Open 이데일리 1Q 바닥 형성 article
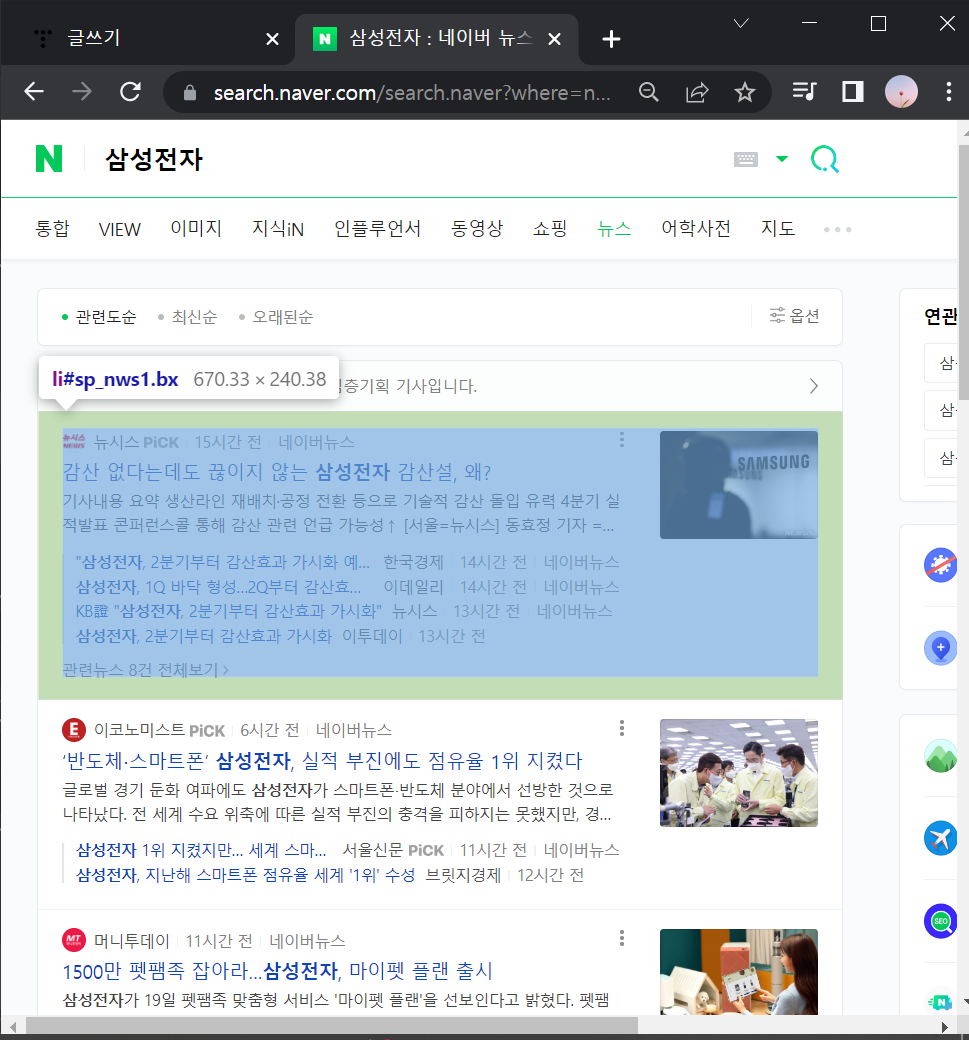Viewport: 969px width, 1040px height. tap(218, 587)
